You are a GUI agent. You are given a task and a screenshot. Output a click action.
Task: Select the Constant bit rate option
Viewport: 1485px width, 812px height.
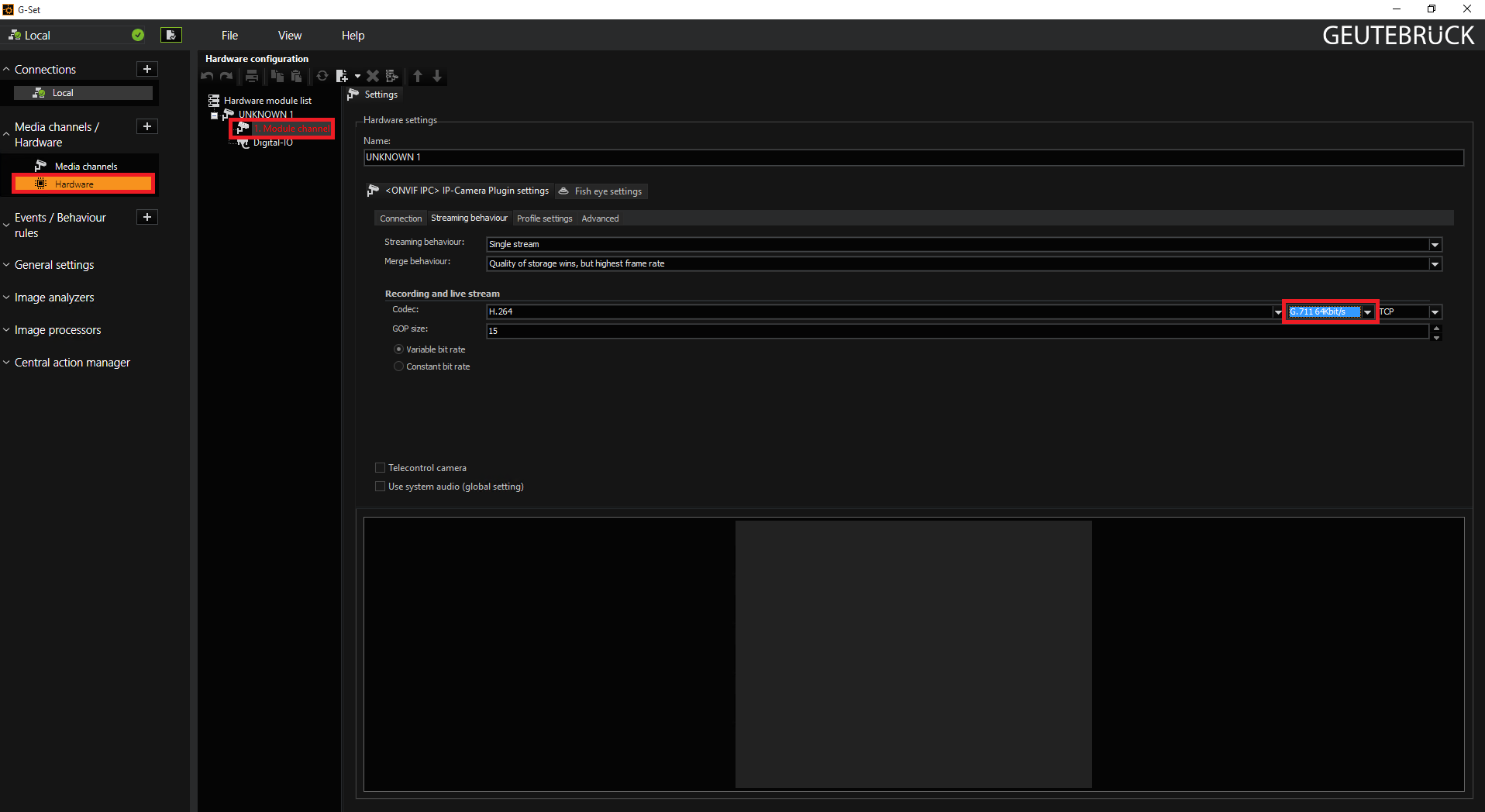click(398, 366)
